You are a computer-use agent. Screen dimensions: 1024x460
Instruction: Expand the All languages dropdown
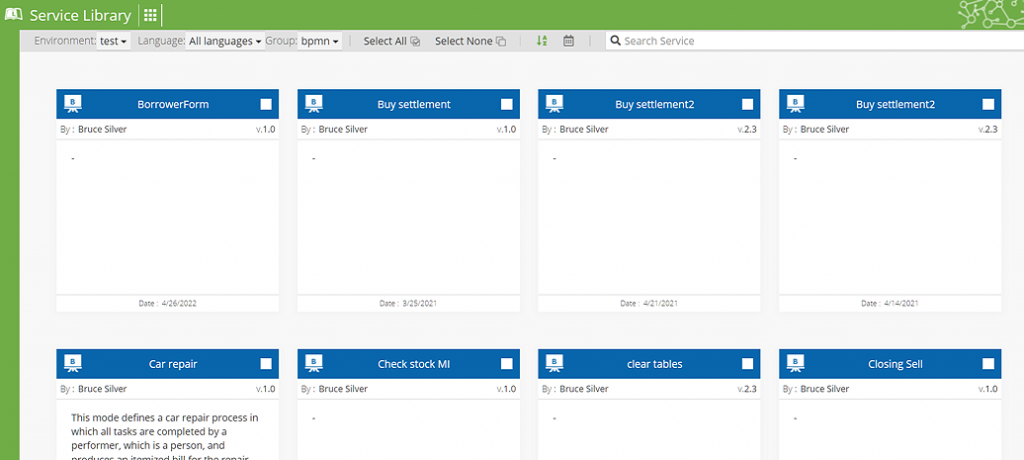[x=225, y=41]
